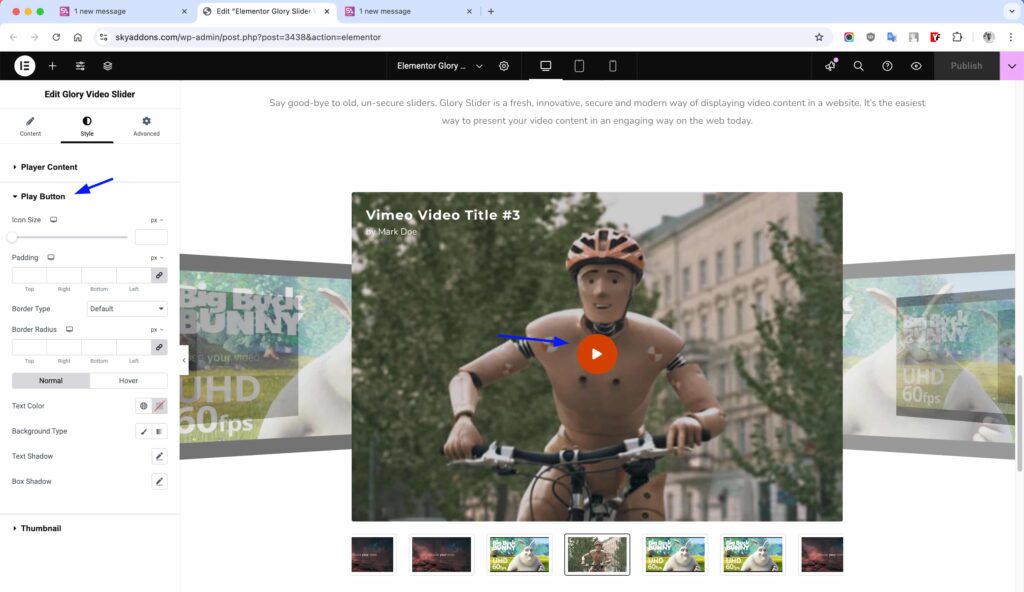This screenshot has width=1024, height=592.
Task: Go to the browser home page
Action: coord(78,37)
